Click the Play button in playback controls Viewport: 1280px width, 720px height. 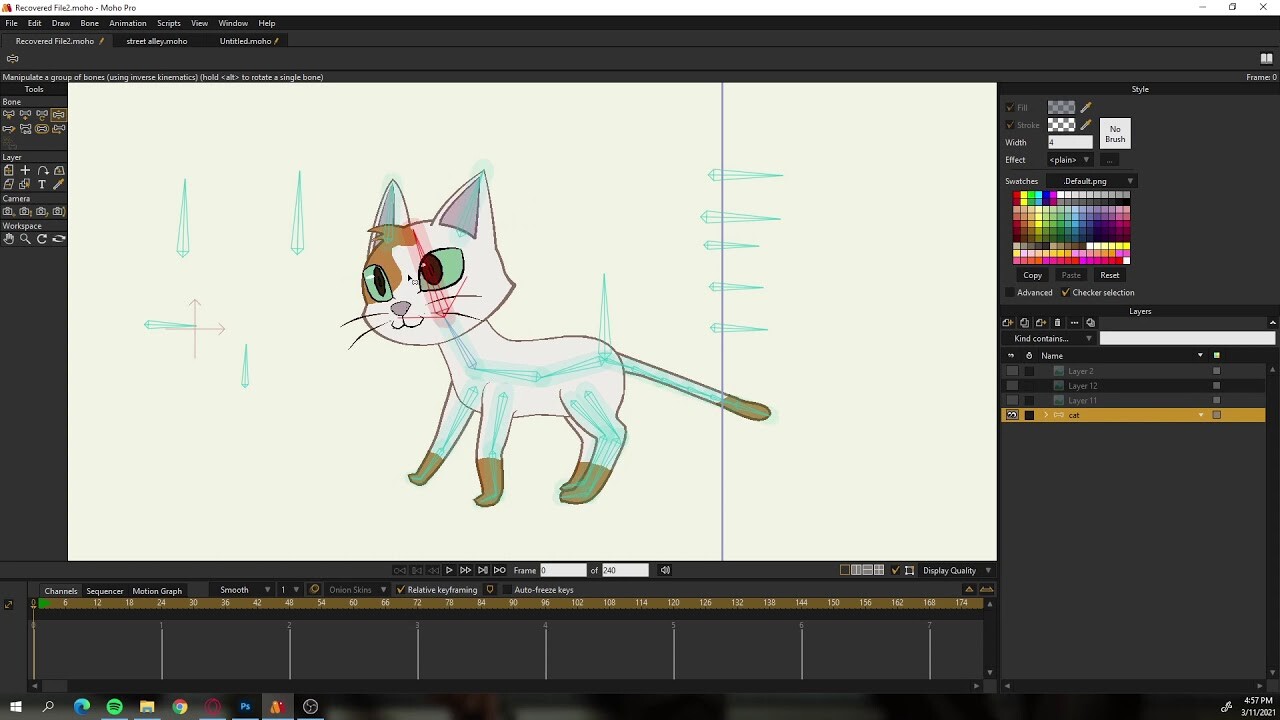click(449, 570)
